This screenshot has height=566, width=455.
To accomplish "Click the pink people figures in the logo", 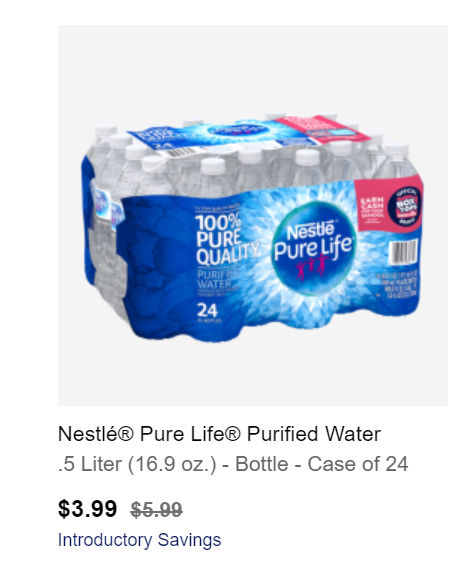I will point(311,264).
